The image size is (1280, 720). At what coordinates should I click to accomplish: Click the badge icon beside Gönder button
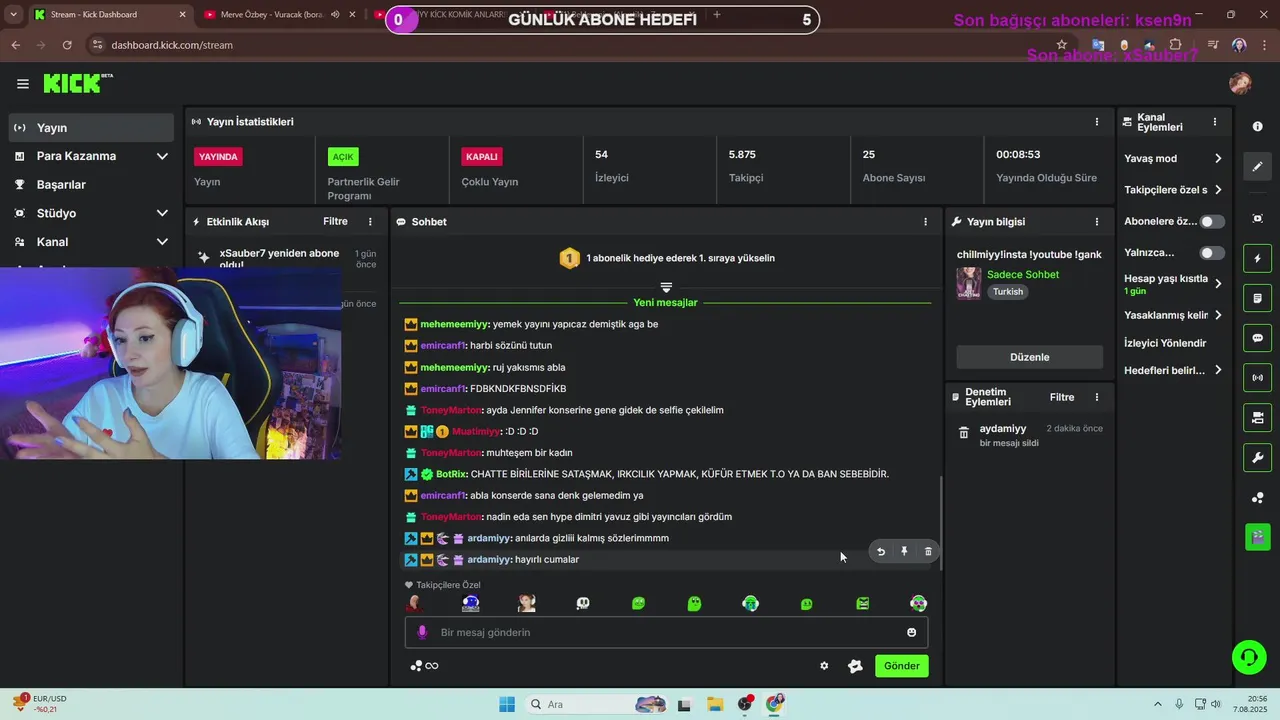855,666
